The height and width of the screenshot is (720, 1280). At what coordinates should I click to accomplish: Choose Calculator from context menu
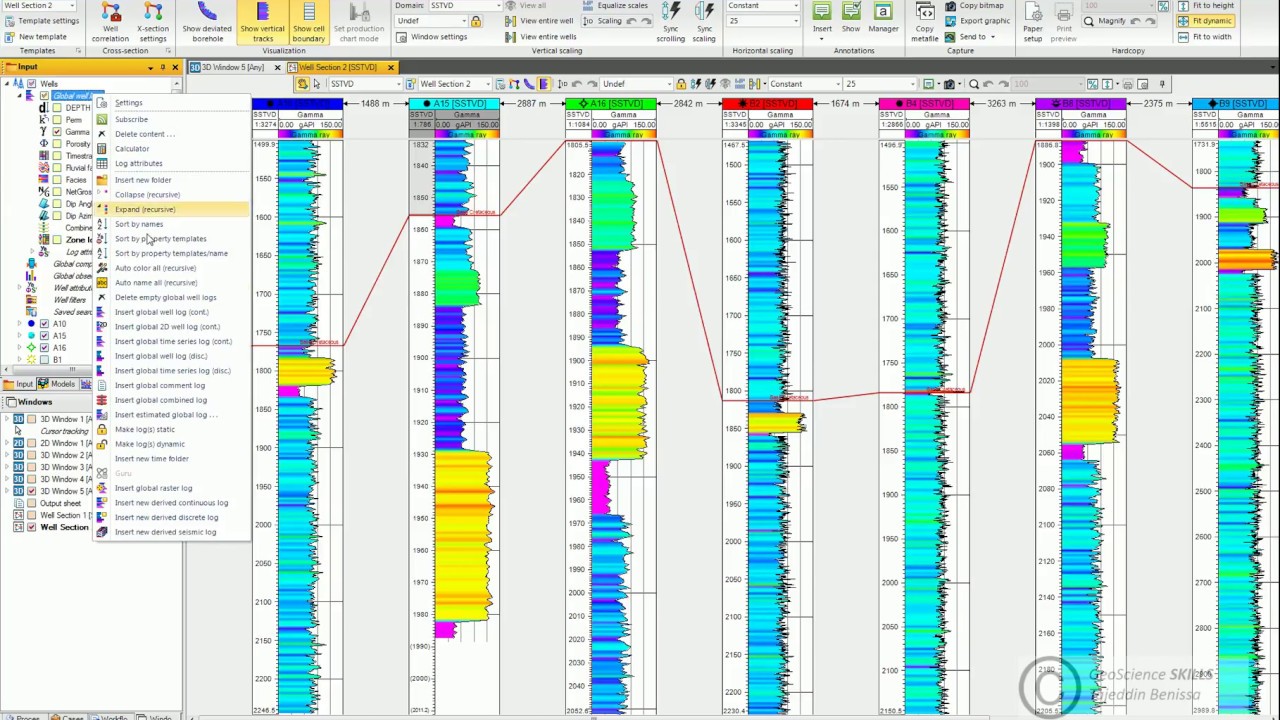point(131,148)
